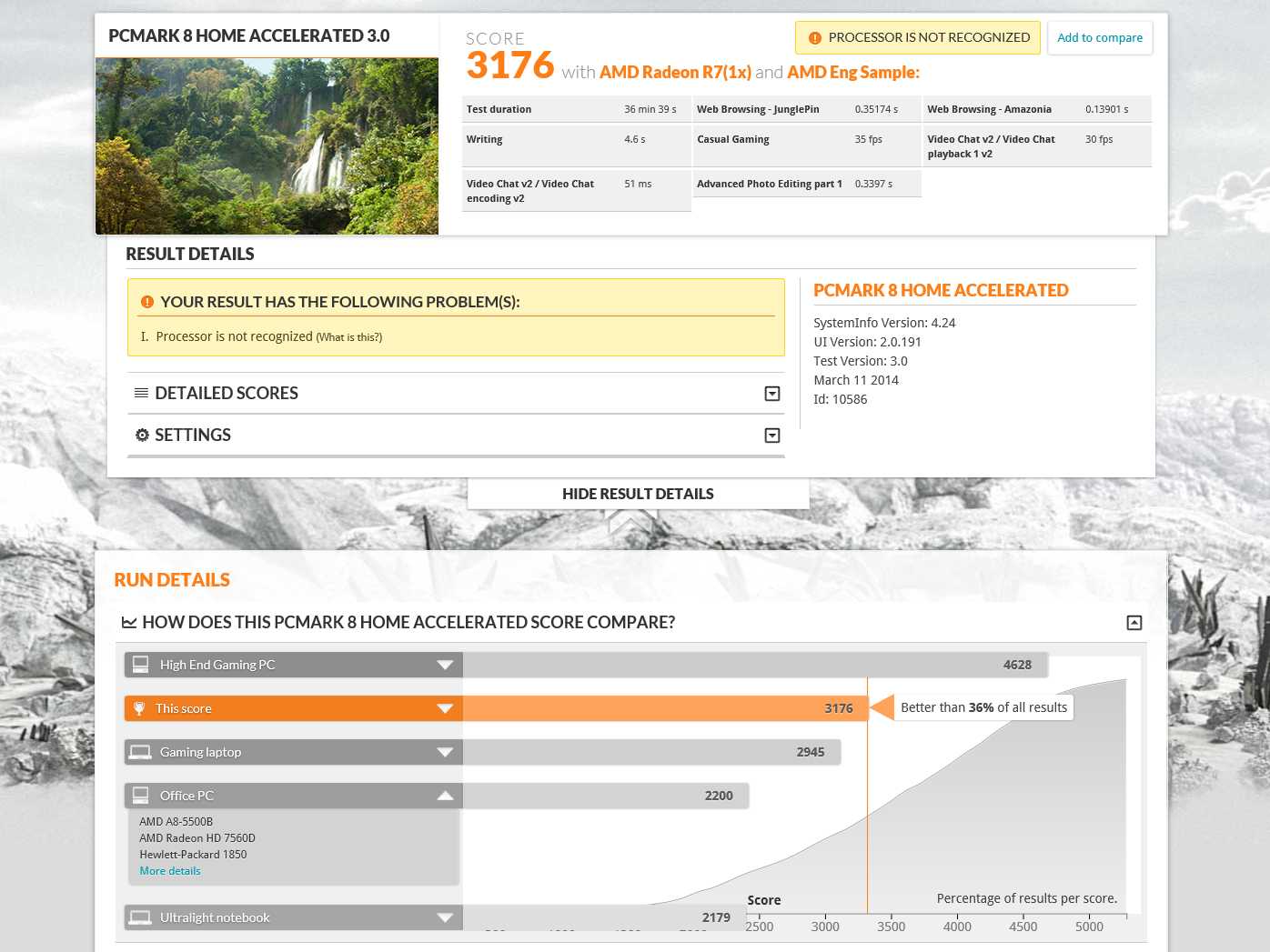Viewport: 1270px width, 952px height.
Task: Click the 2200 Office PC score bar
Action: [x=606, y=796]
